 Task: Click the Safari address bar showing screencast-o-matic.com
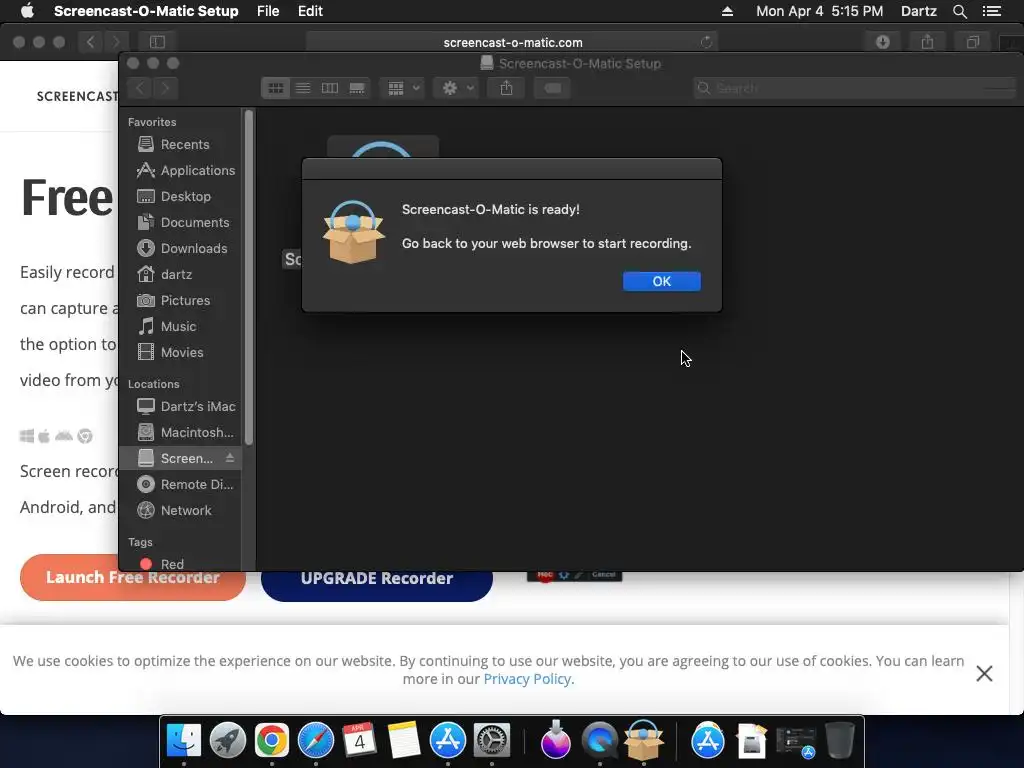point(513,42)
